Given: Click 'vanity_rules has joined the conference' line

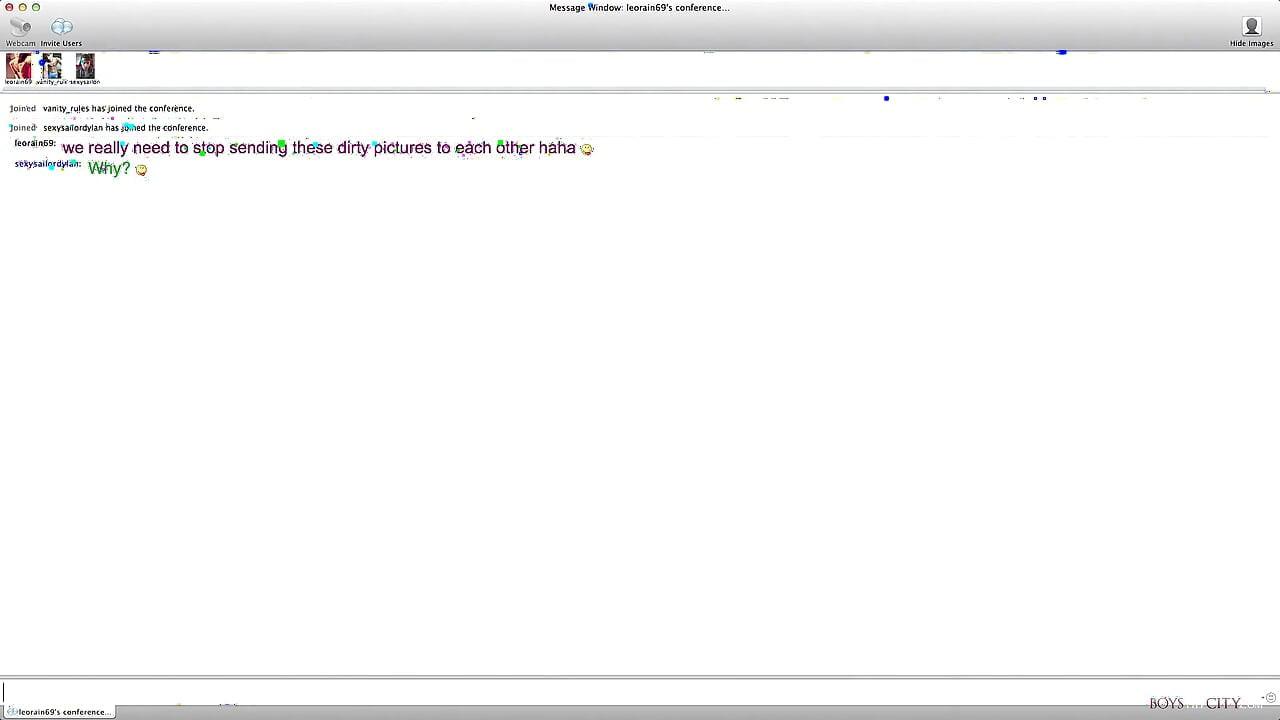Looking at the screenshot, I should click(x=118, y=108).
